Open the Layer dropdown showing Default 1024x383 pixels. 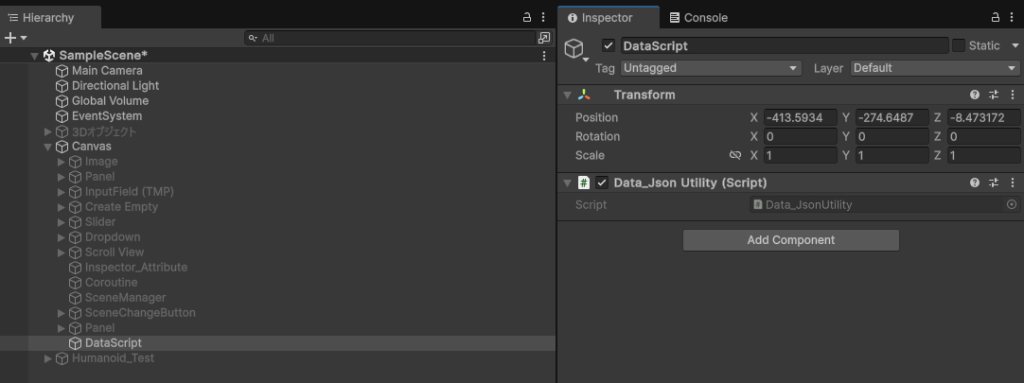point(935,68)
